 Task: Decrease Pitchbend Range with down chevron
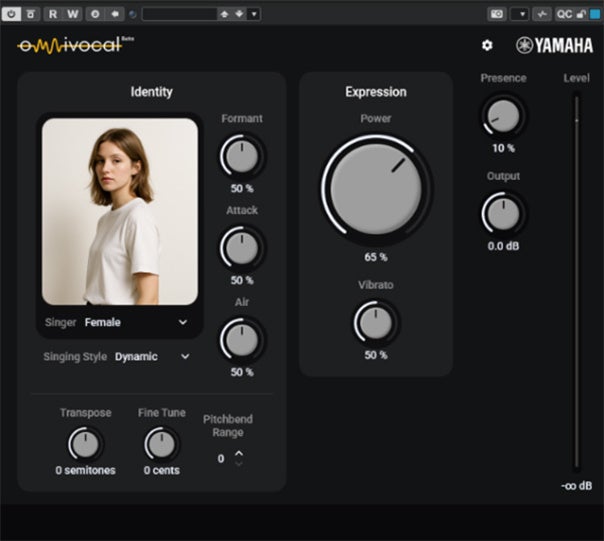pos(239,464)
